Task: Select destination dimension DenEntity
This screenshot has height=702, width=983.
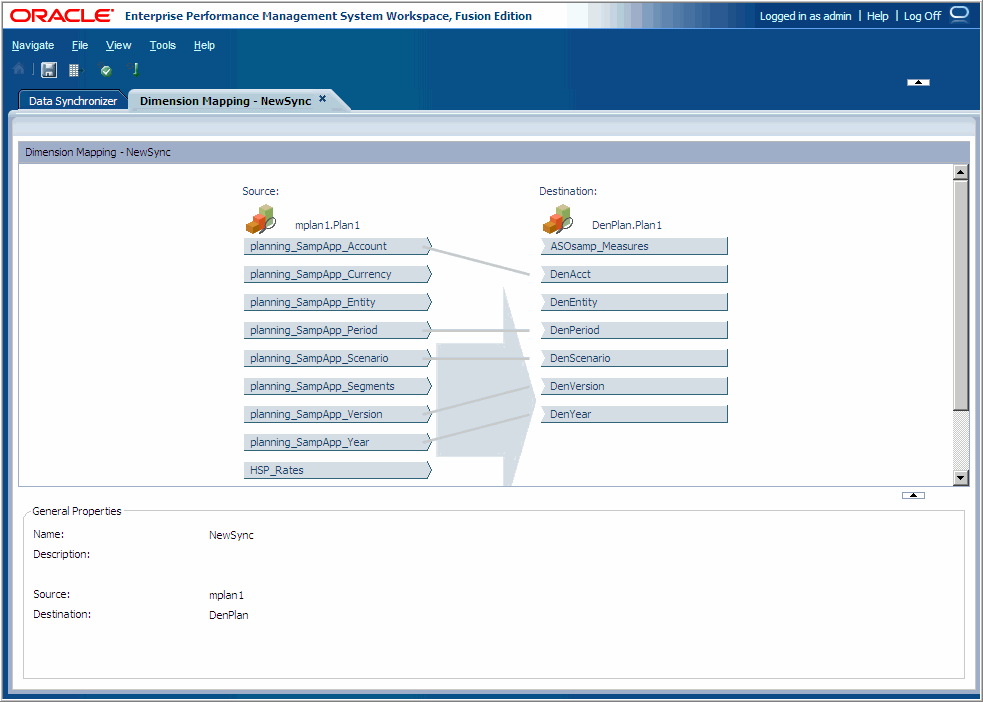Action: click(x=634, y=302)
